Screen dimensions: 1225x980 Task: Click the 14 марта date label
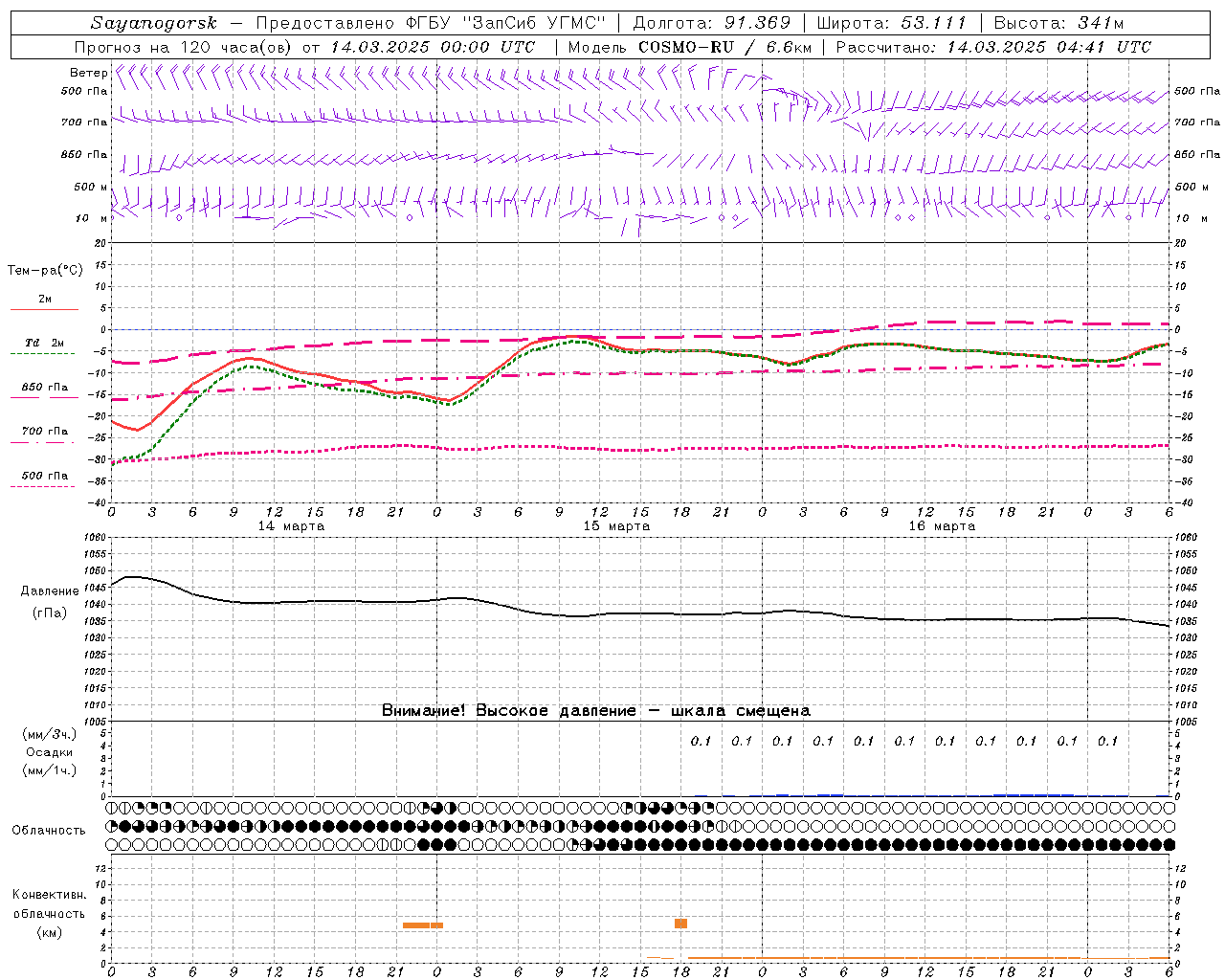(291, 526)
